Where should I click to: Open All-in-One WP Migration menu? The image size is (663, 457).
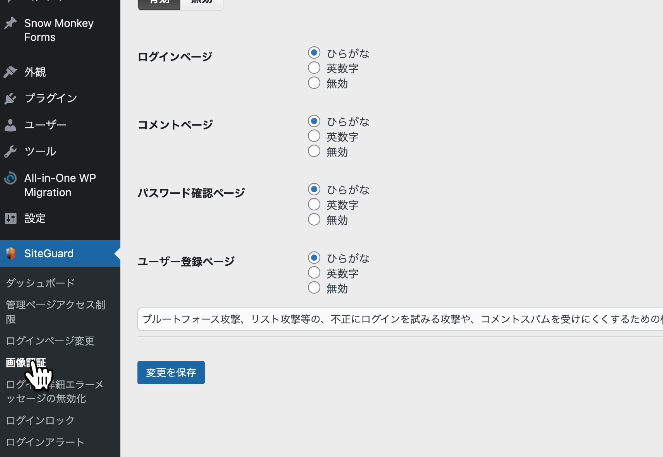coord(60,185)
